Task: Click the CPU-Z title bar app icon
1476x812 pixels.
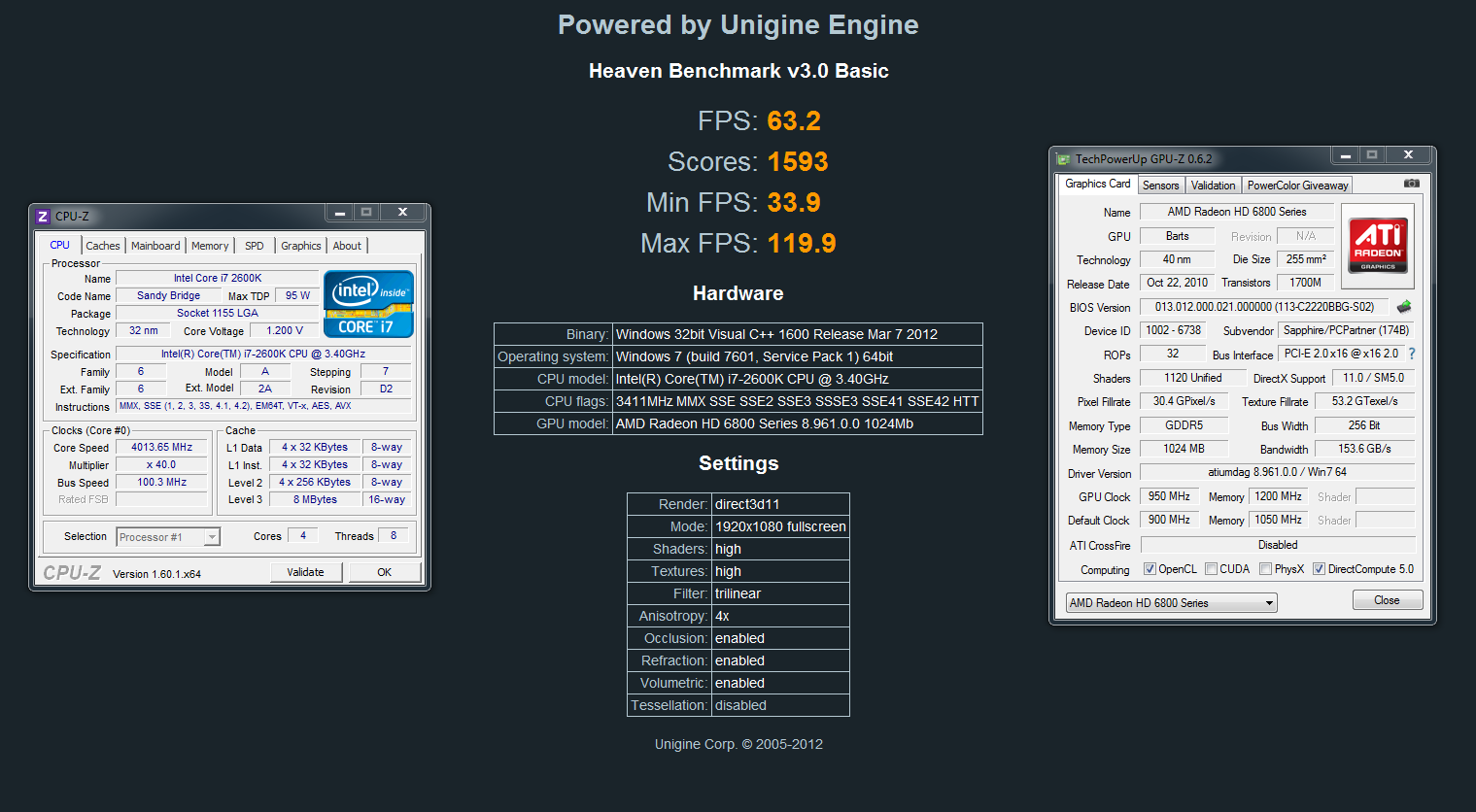Action: click(x=43, y=217)
